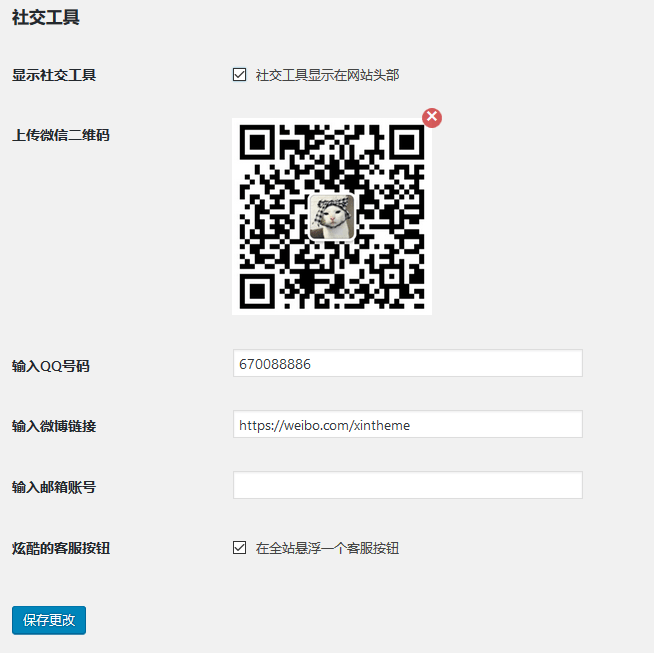The image size is (654, 653).
Task: Click the 在全站悬浮一个客服按钮 label text
Action: (x=327, y=548)
